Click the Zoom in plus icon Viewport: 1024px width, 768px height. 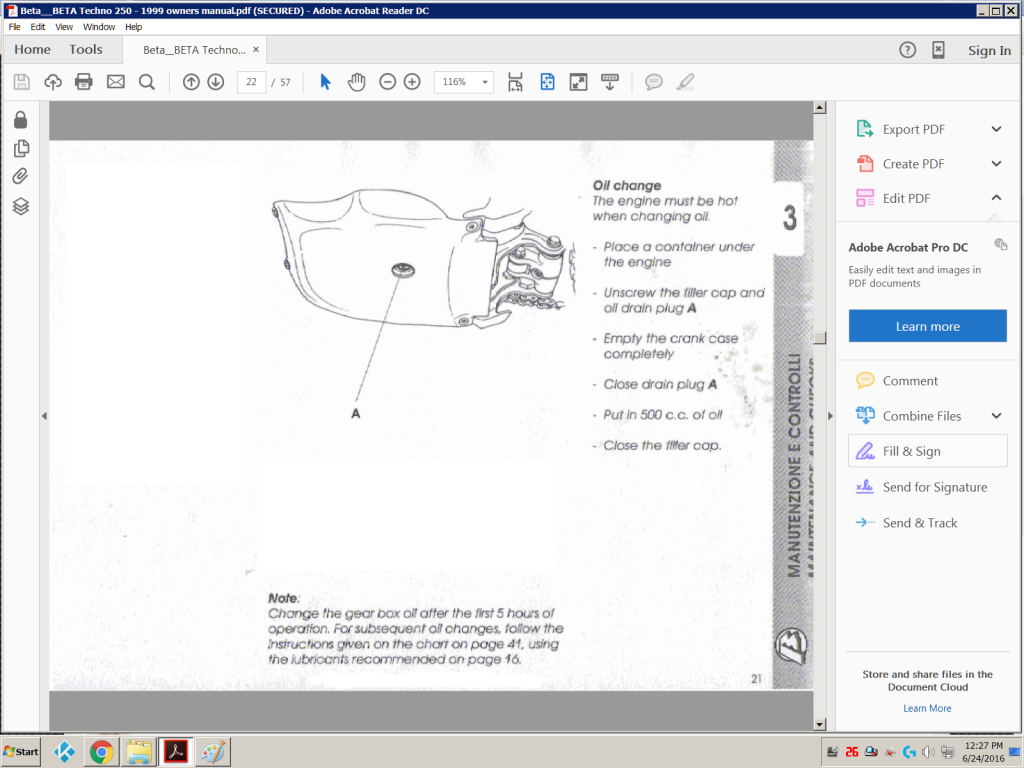click(x=412, y=82)
